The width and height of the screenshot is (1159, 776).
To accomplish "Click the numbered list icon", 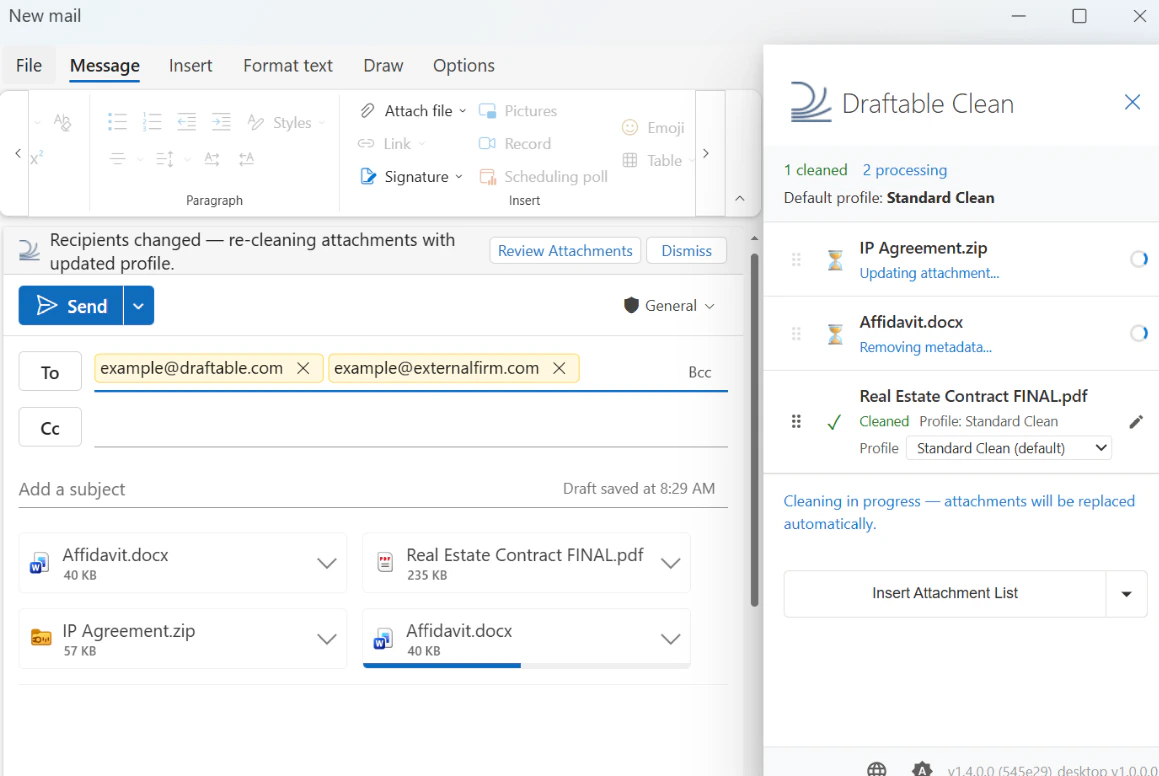I will 152,122.
